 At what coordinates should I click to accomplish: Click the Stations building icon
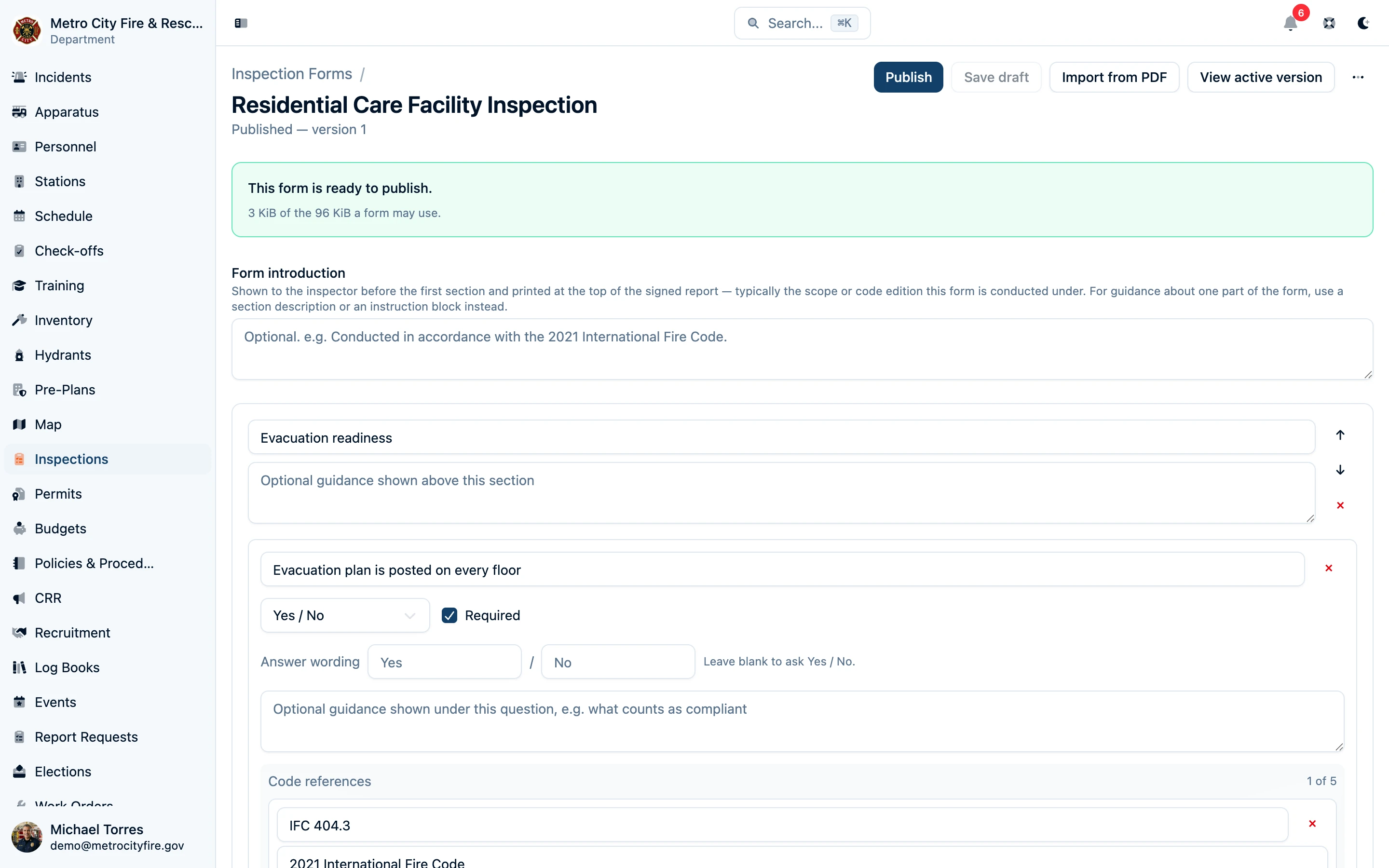point(19,181)
